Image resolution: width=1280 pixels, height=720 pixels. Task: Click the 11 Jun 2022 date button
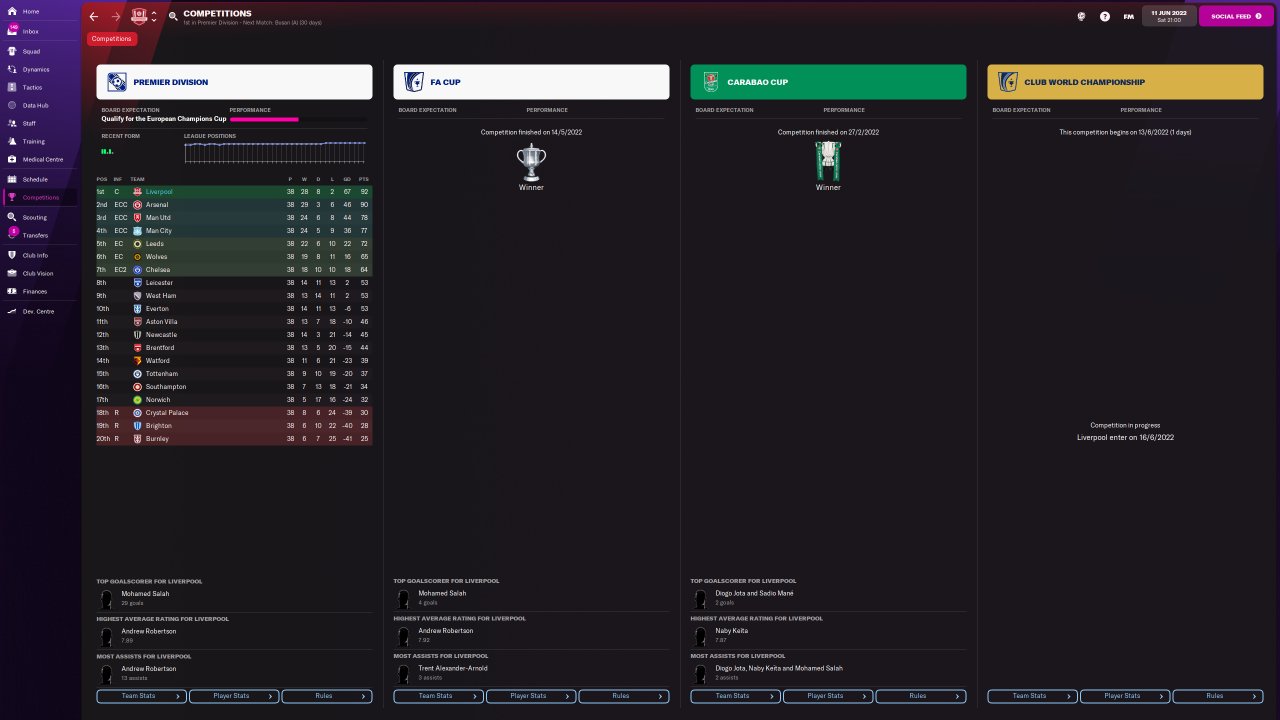1169,16
